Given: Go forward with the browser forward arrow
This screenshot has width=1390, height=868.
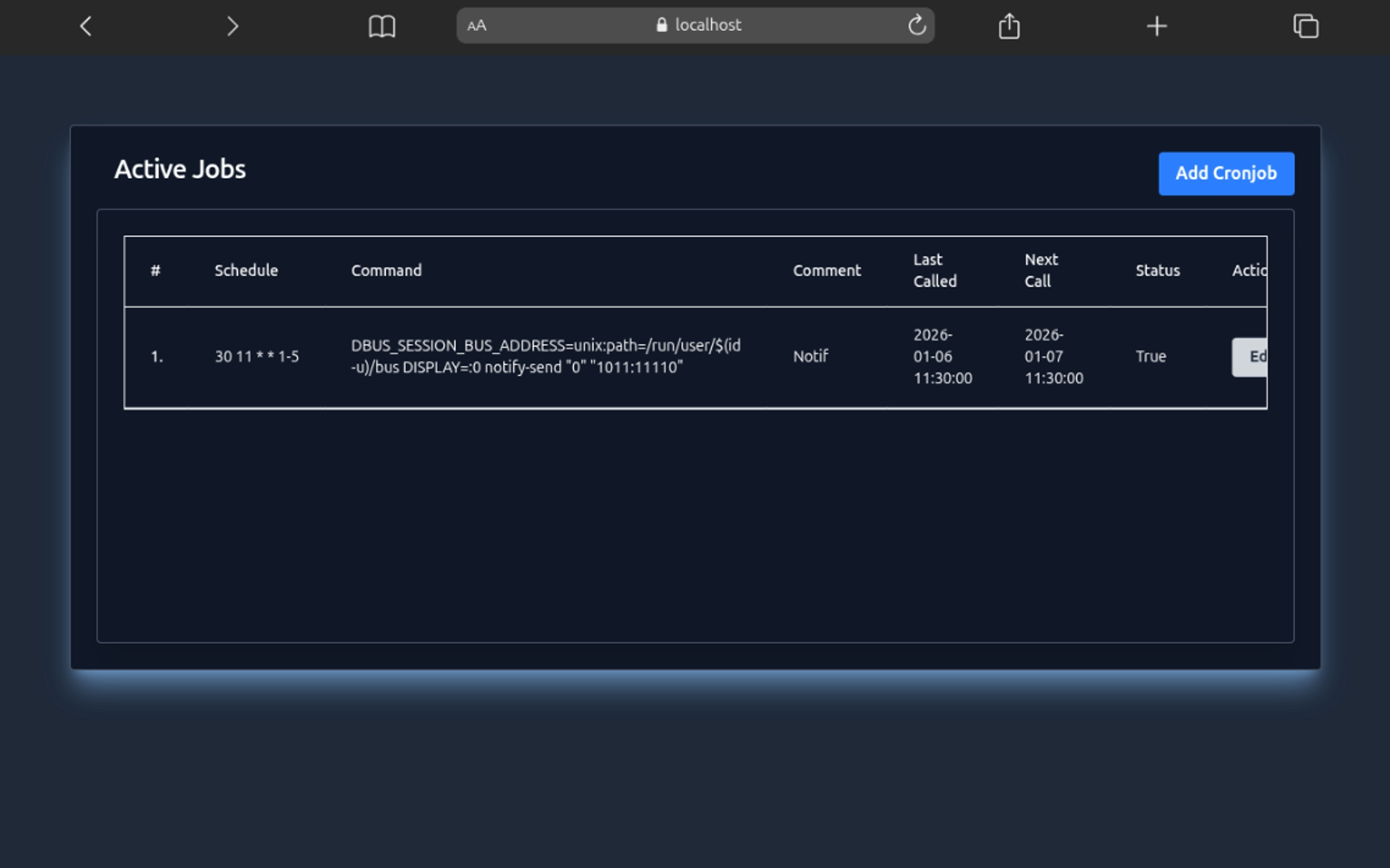Looking at the screenshot, I should click(x=232, y=26).
